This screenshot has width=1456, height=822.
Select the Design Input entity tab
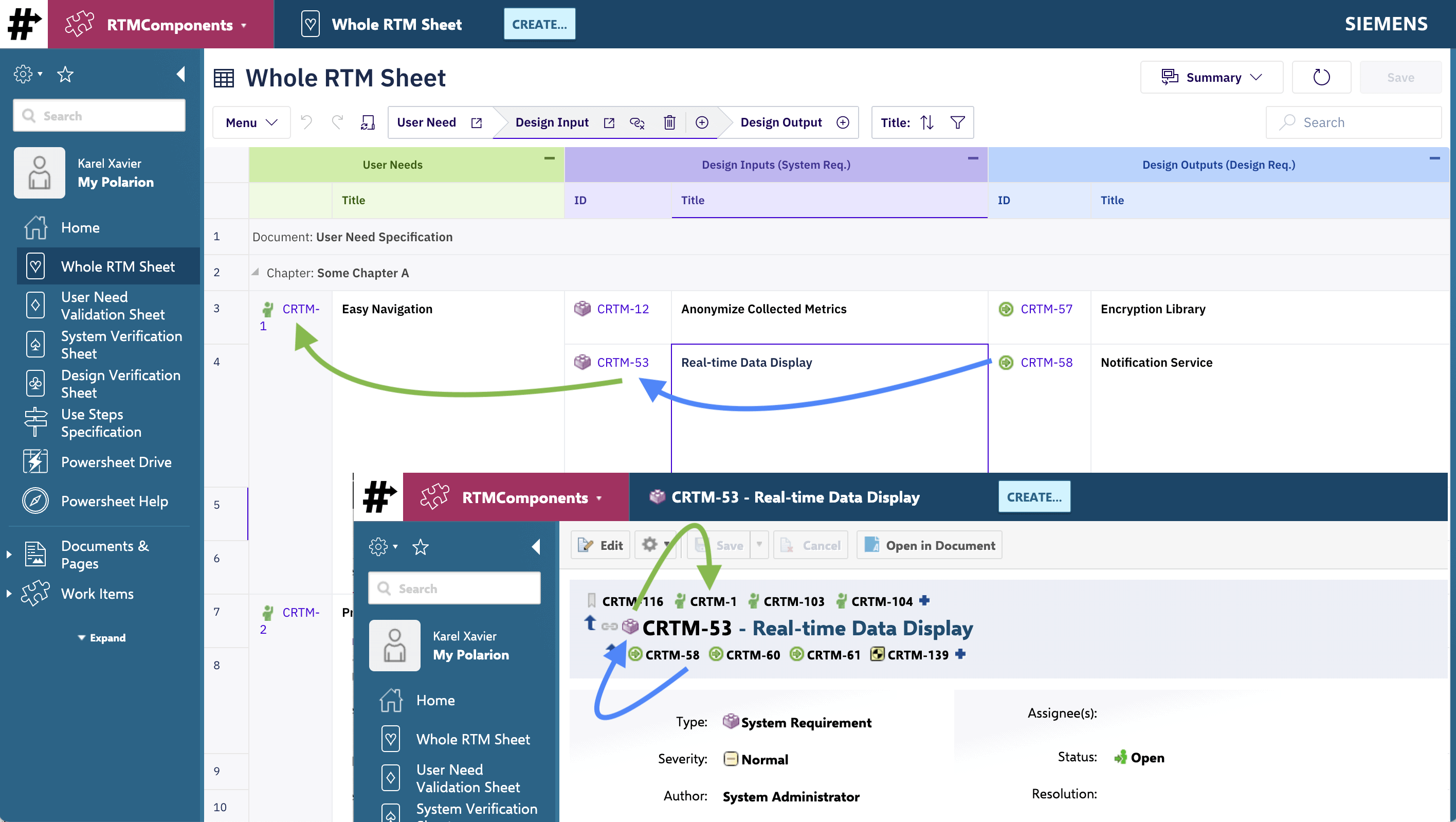[552, 122]
